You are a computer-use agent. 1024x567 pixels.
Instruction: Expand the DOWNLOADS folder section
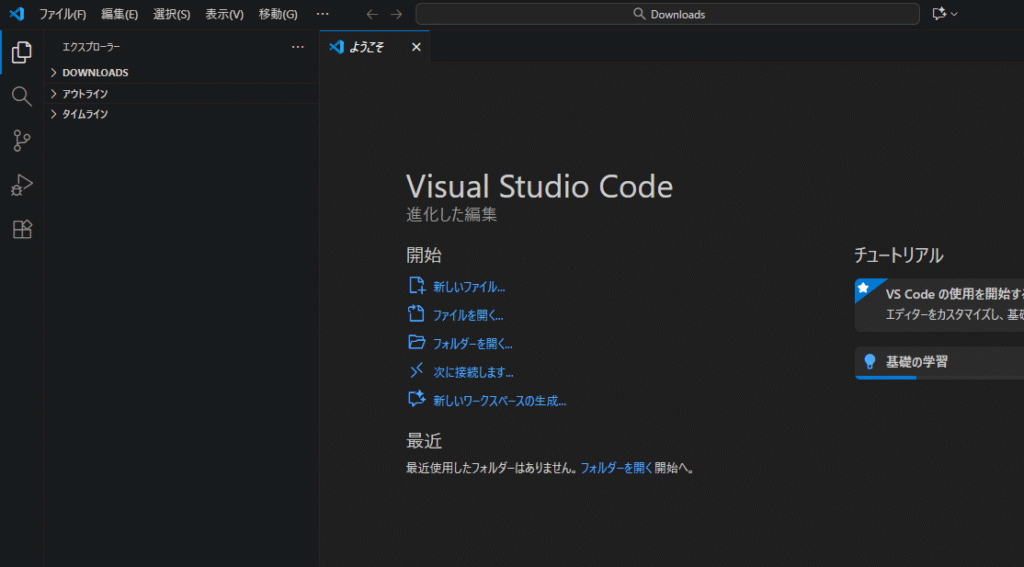(x=95, y=73)
